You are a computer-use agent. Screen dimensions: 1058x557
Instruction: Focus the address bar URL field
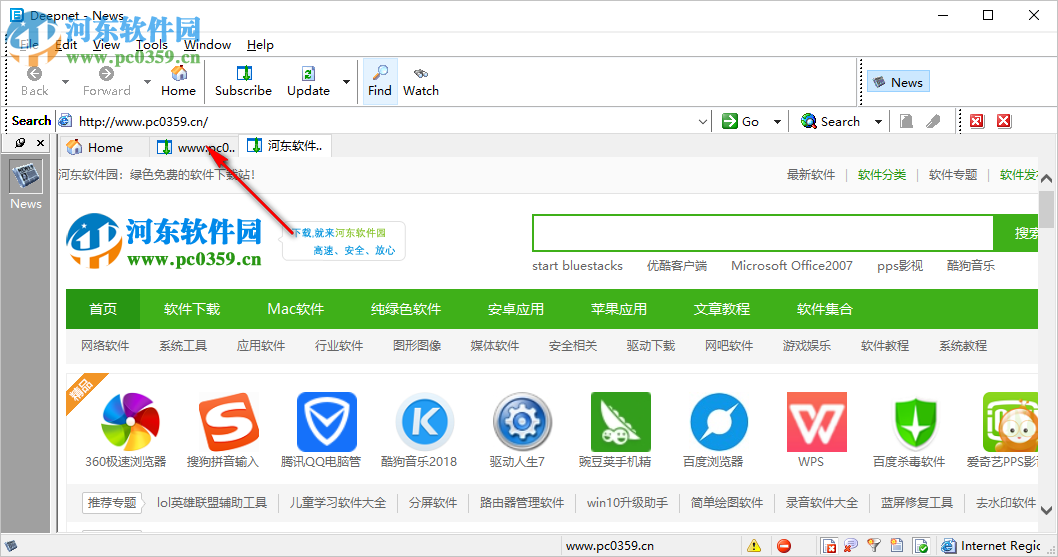[385, 122]
